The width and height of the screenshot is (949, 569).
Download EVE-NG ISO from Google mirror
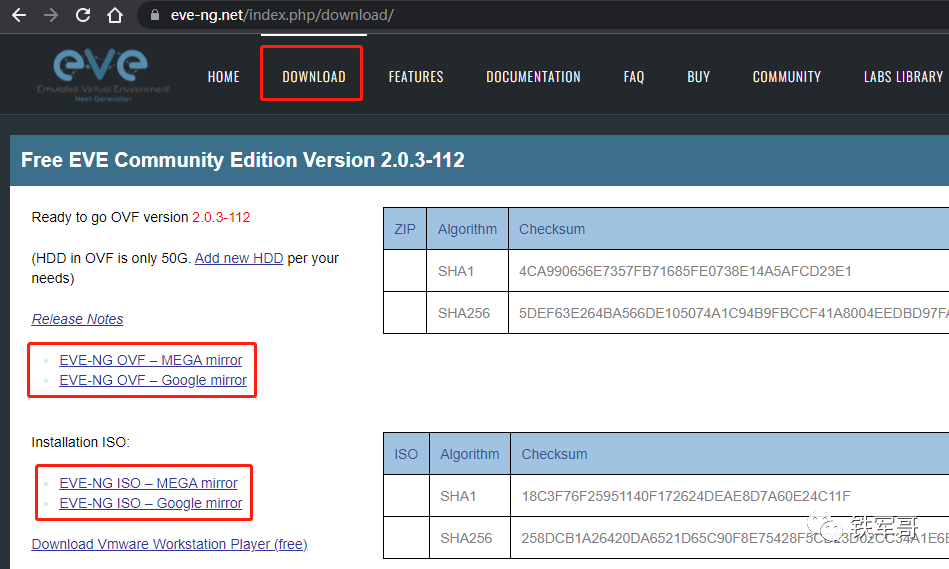151,503
